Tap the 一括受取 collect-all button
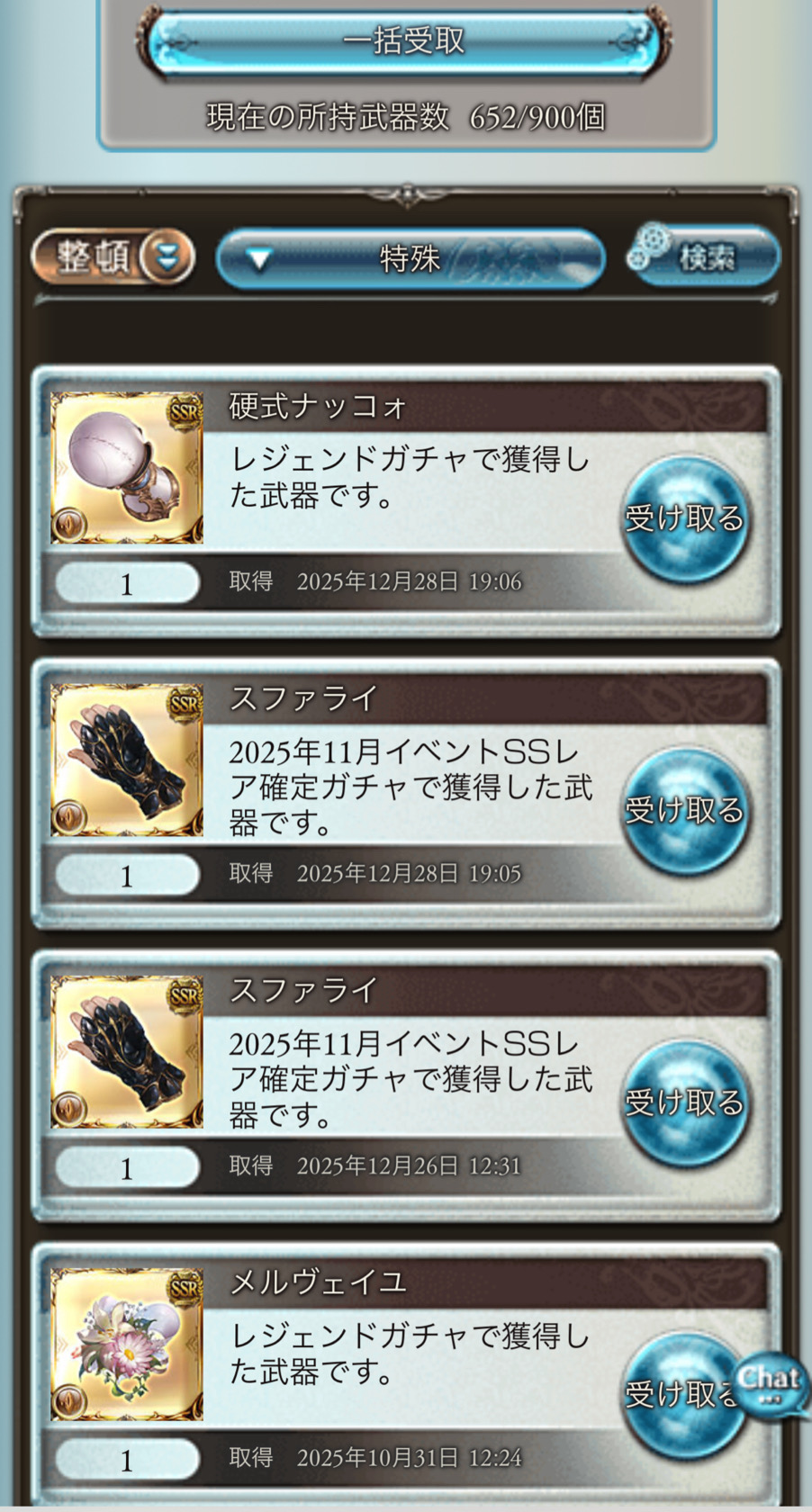812x1512 pixels. click(x=403, y=40)
